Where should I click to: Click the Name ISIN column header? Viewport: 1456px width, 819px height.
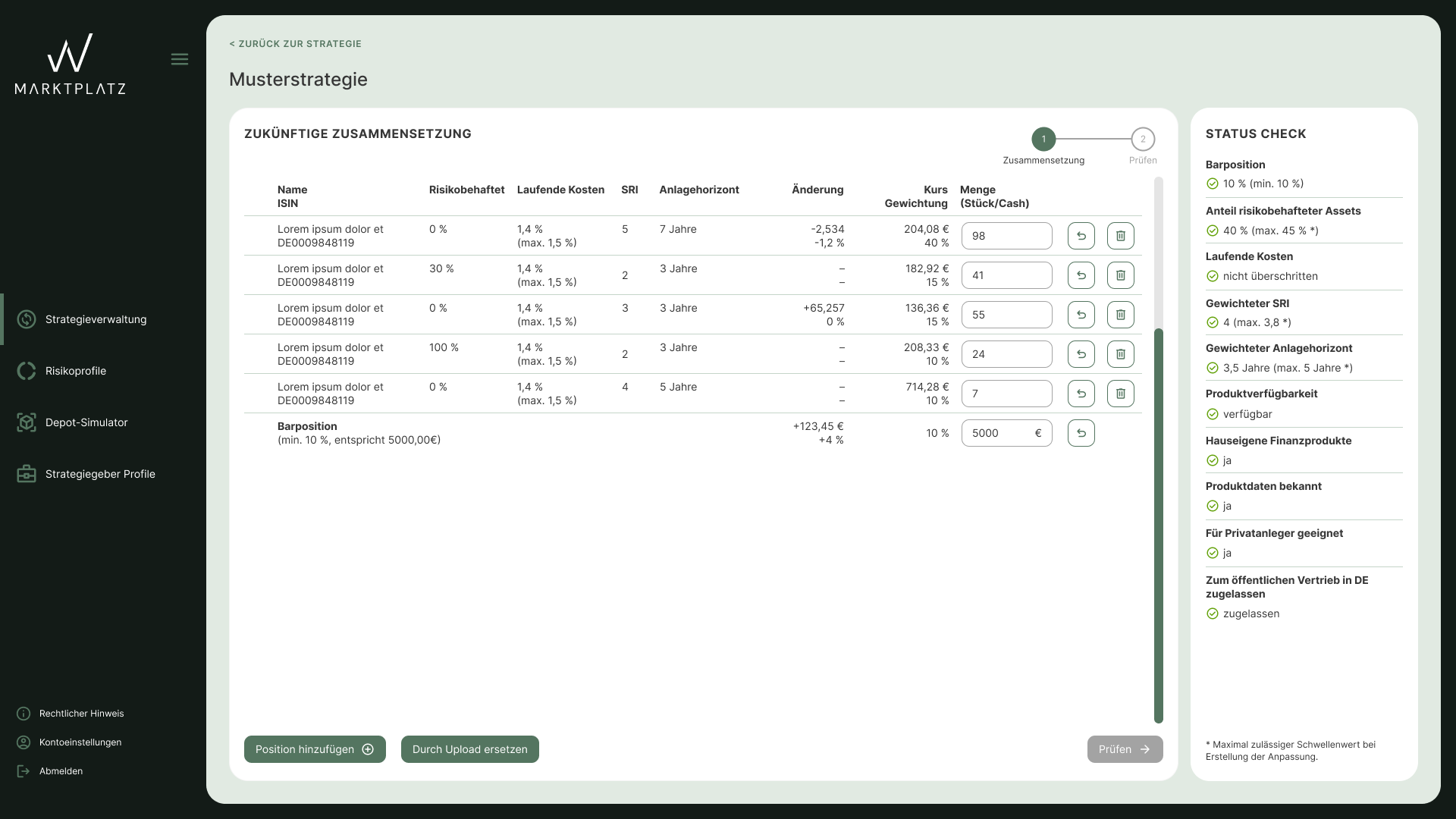293,196
